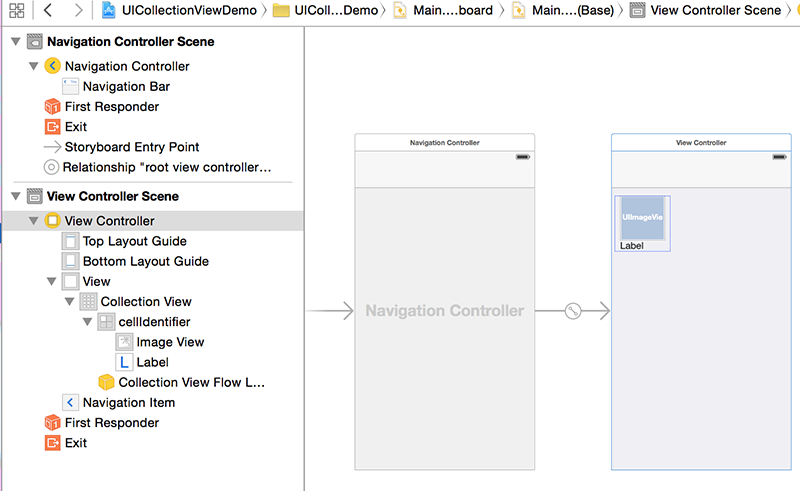Image resolution: width=800 pixels, height=491 pixels.
Task: Select the Storyboard Entry Point row
Action: [x=153, y=147]
